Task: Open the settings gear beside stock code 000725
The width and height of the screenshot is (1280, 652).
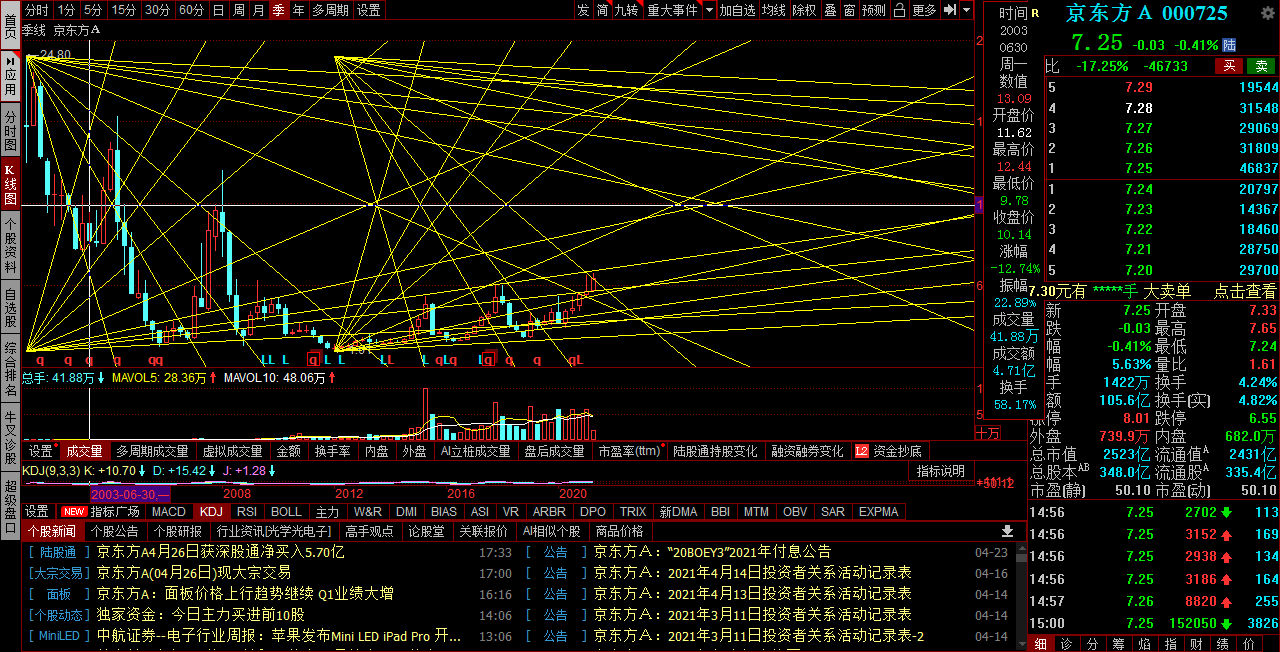Action: [1268, 13]
